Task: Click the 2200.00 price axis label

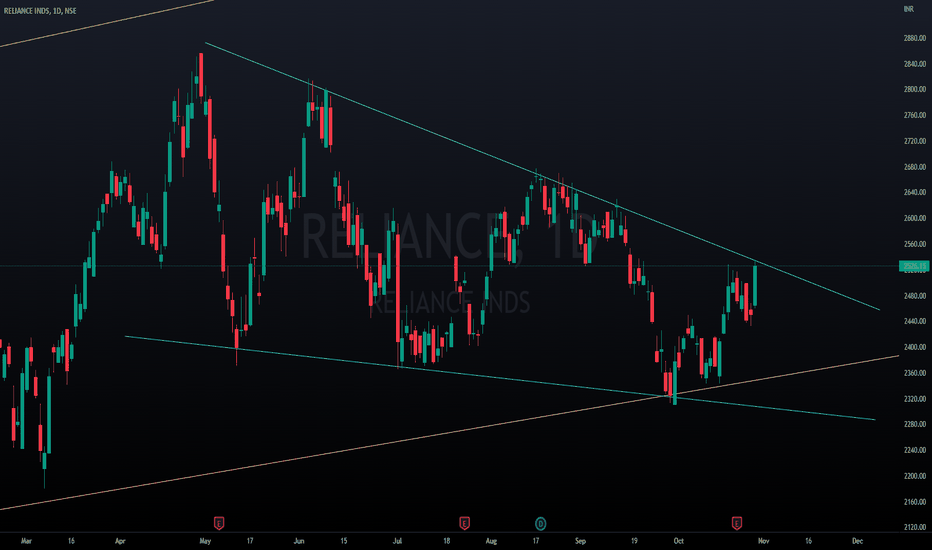Action: click(x=915, y=476)
